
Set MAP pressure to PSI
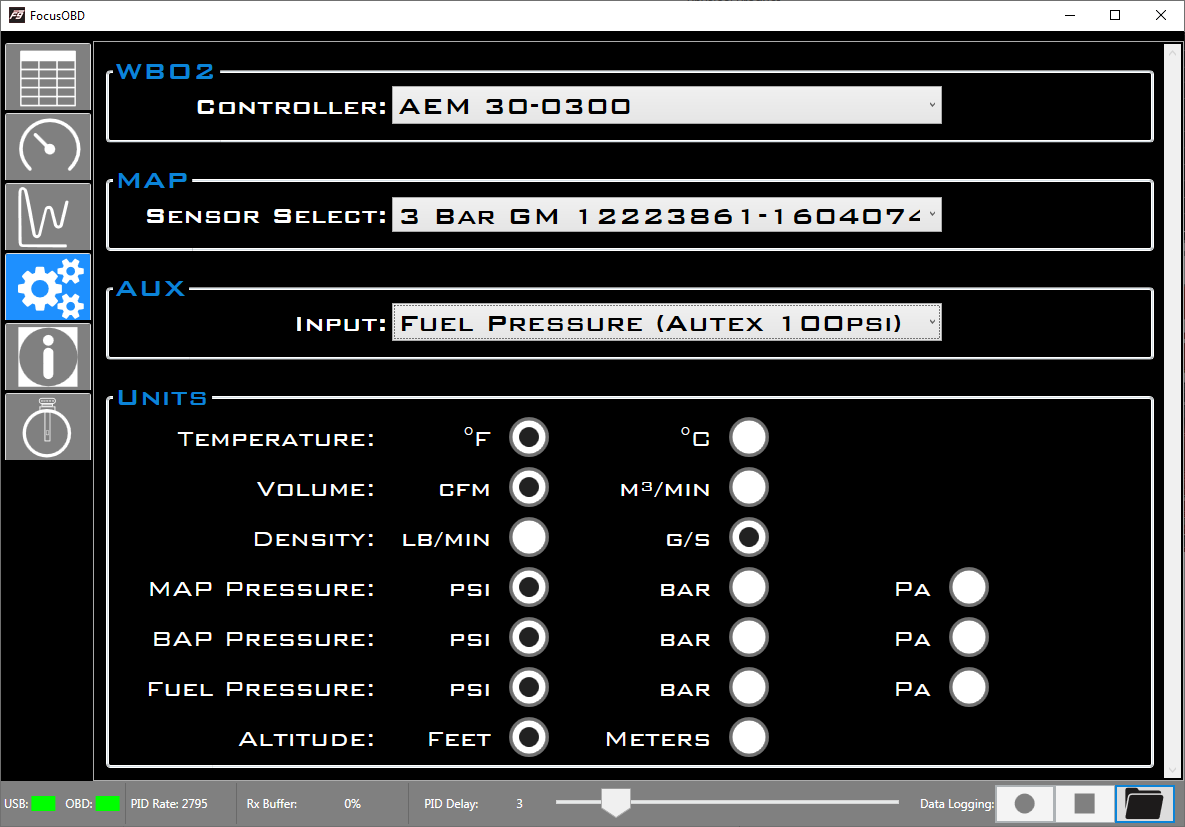[528, 587]
